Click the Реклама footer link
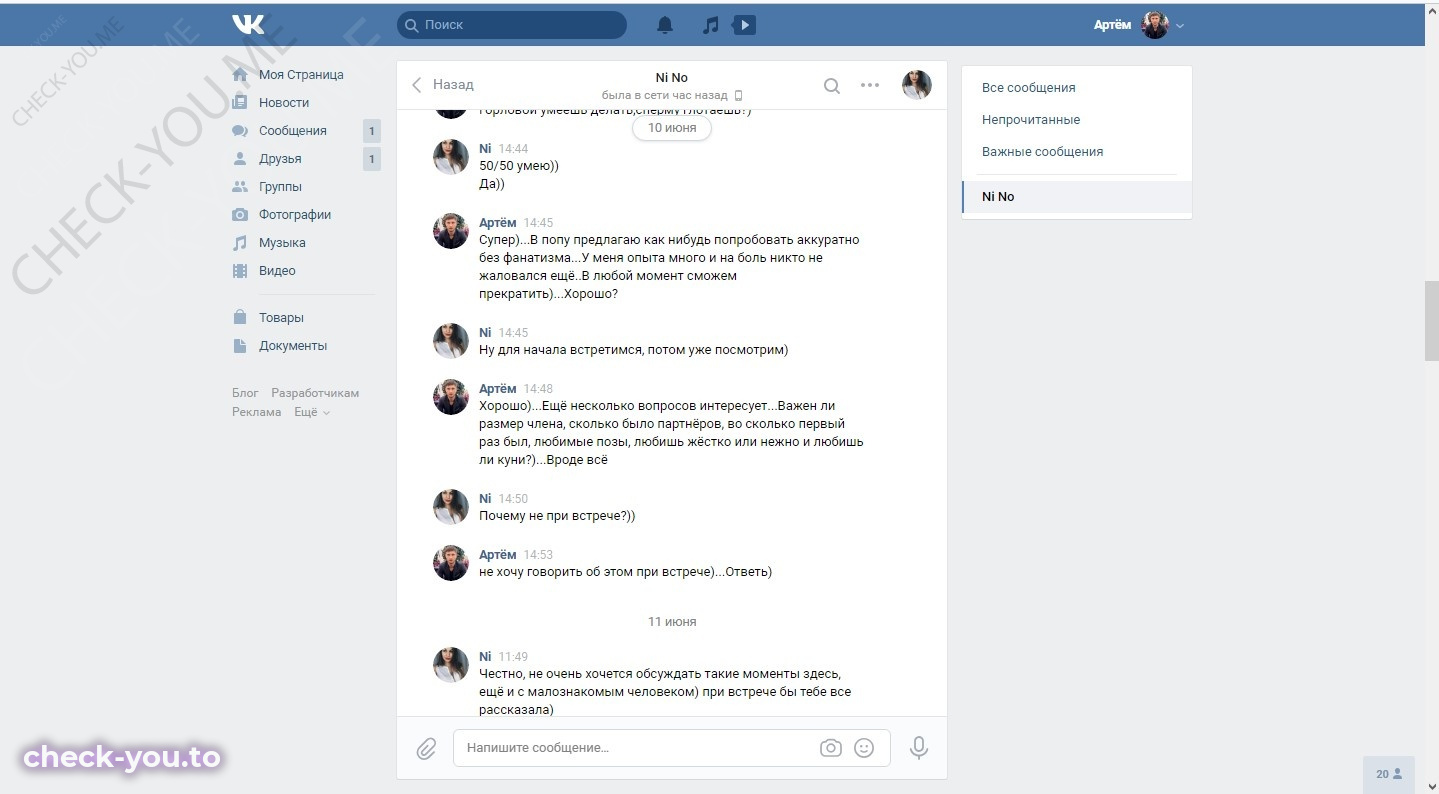 257,412
